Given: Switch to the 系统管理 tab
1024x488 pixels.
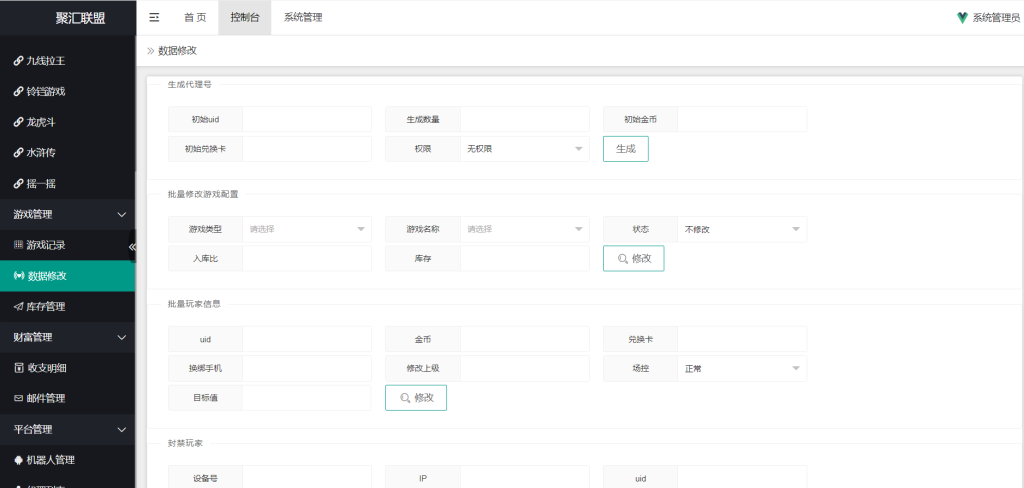Looking at the screenshot, I should pos(303,18).
